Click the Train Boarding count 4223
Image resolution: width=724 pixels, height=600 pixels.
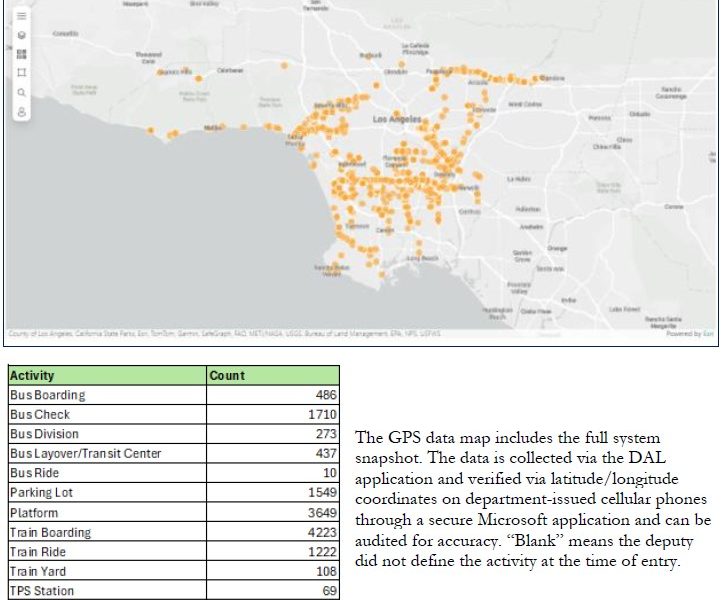coord(320,533)
